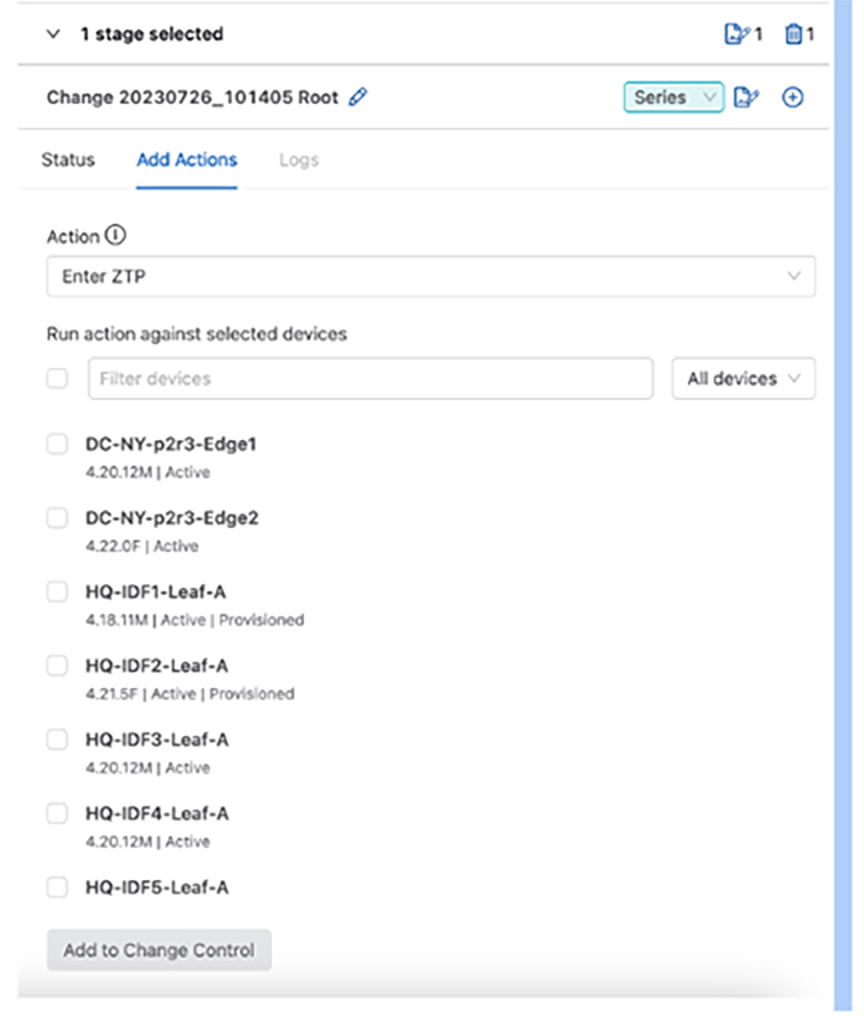The width and height of the screenshot is (864, 1016).
Task: Check the HQ-IDF4-Leaf-A device checkbox
Action: coord(57,814)
